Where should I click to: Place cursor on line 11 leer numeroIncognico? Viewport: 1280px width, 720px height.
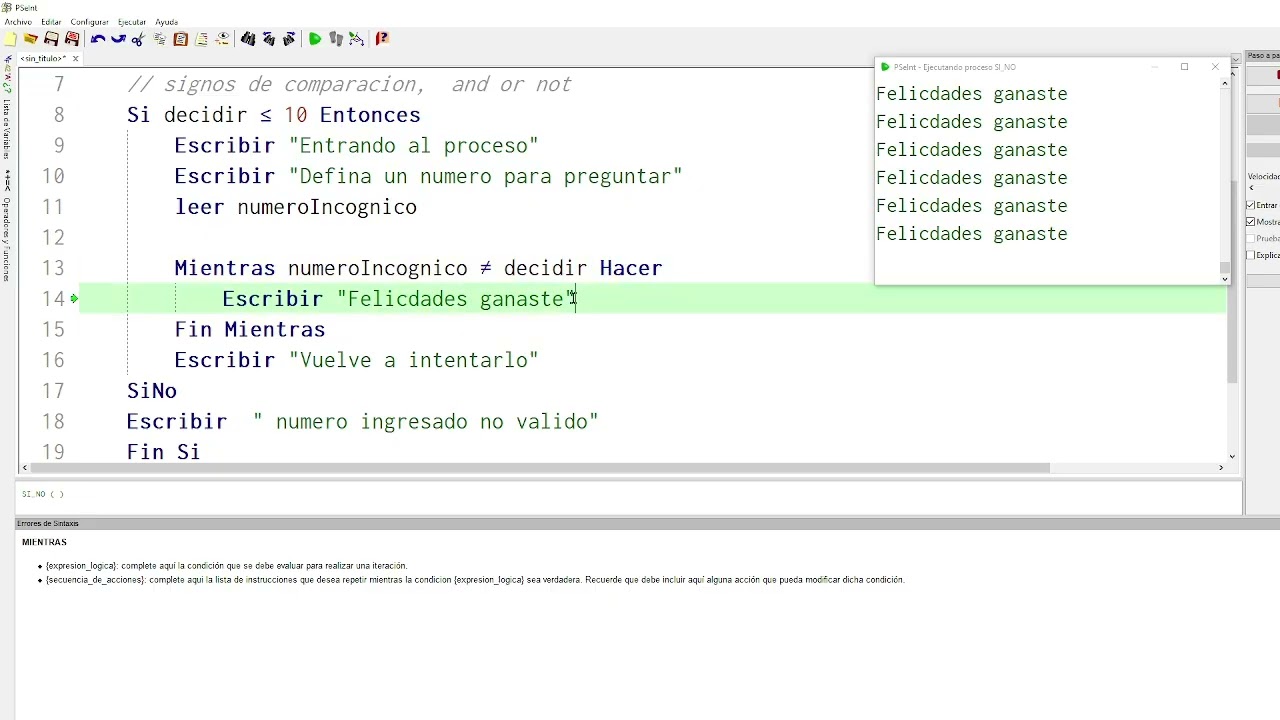(296, 207)
